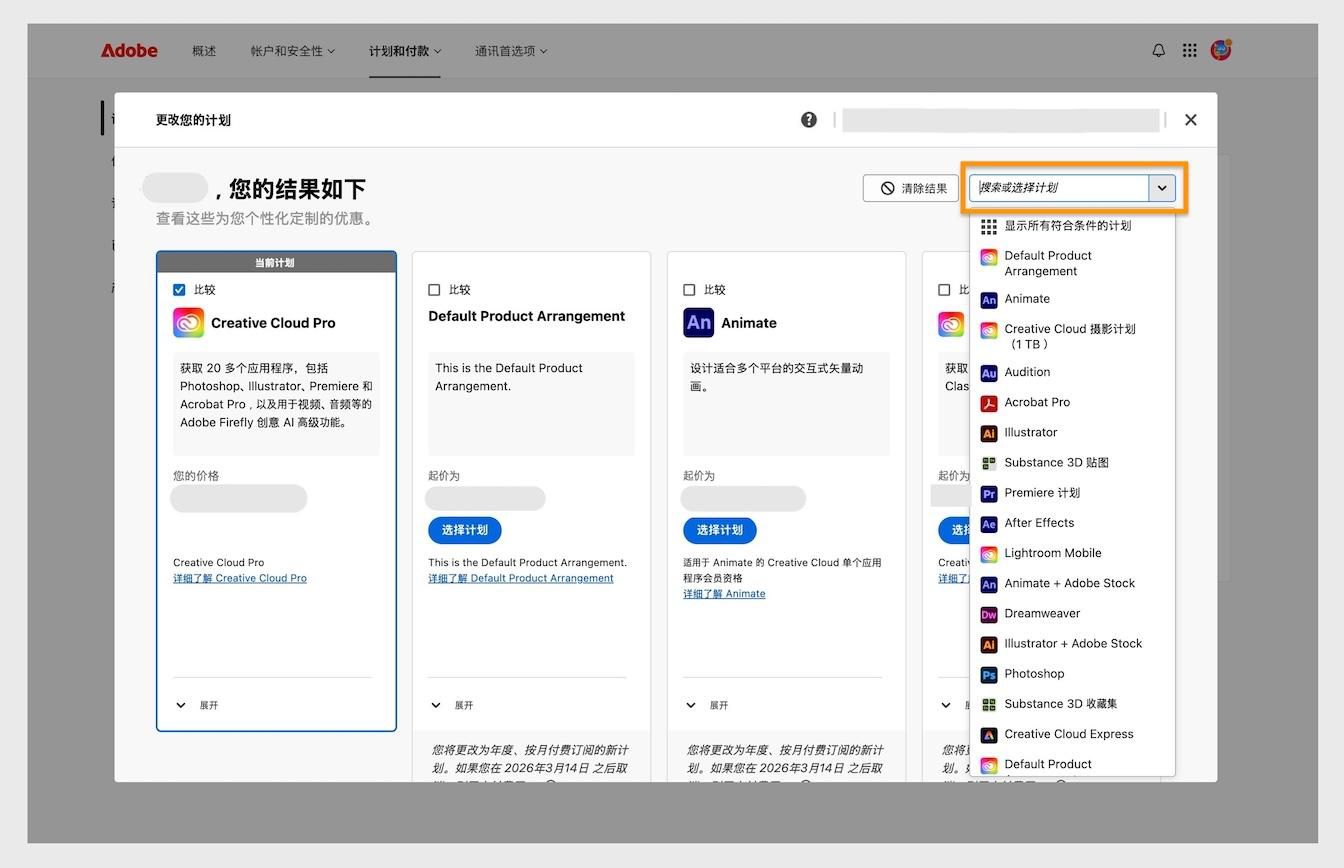Select the Substance 3D 贴图 icon
Image resolution: width=1344 pixels, height=868 pixels.
click(x=989, y=463)
